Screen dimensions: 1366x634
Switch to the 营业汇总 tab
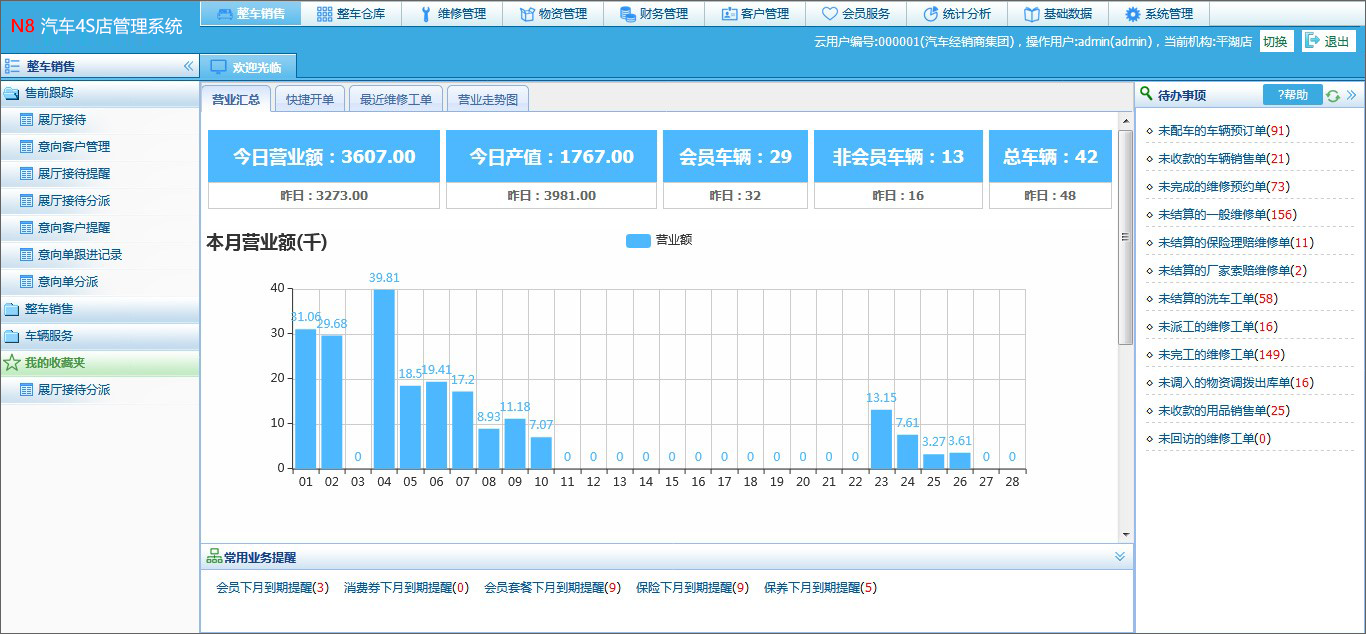pos(236,99)
